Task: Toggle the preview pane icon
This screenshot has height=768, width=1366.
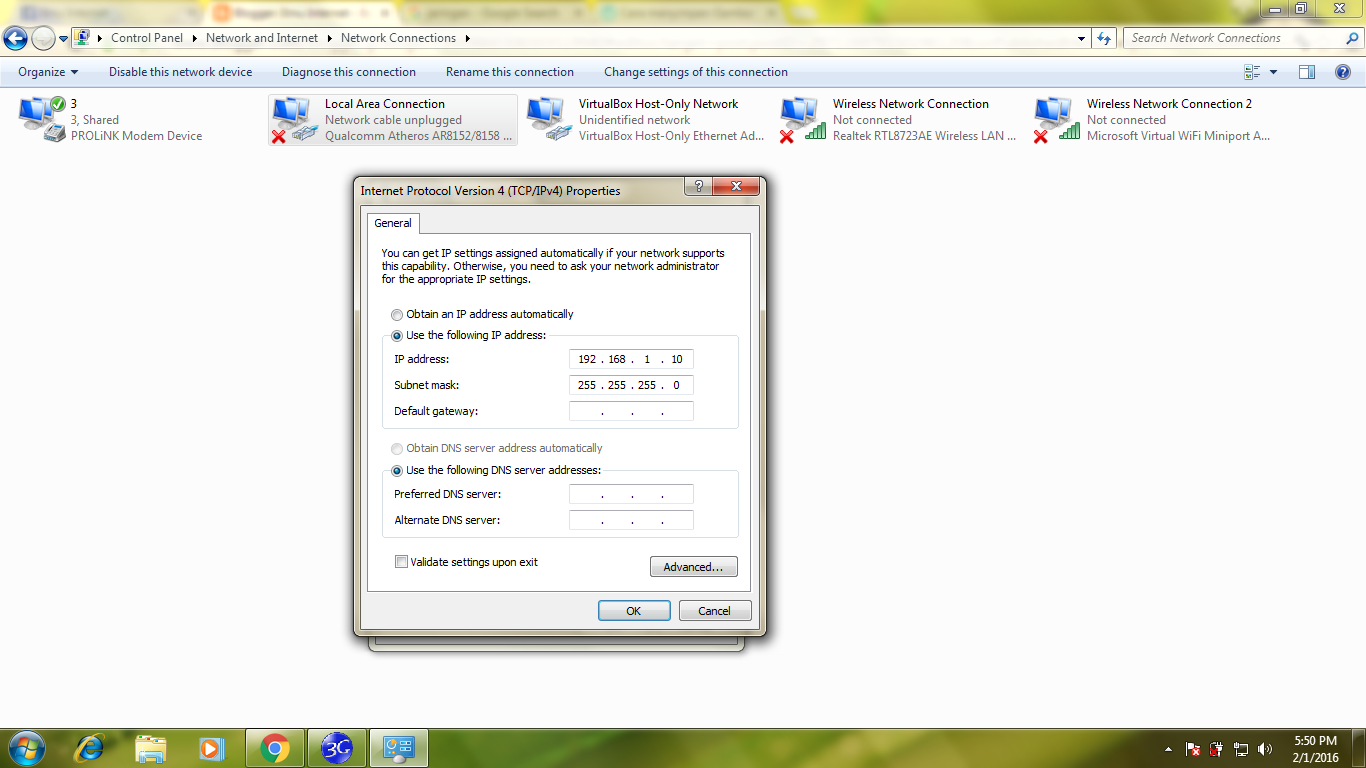Action: pyautogui.click(x=1306, y=71)
